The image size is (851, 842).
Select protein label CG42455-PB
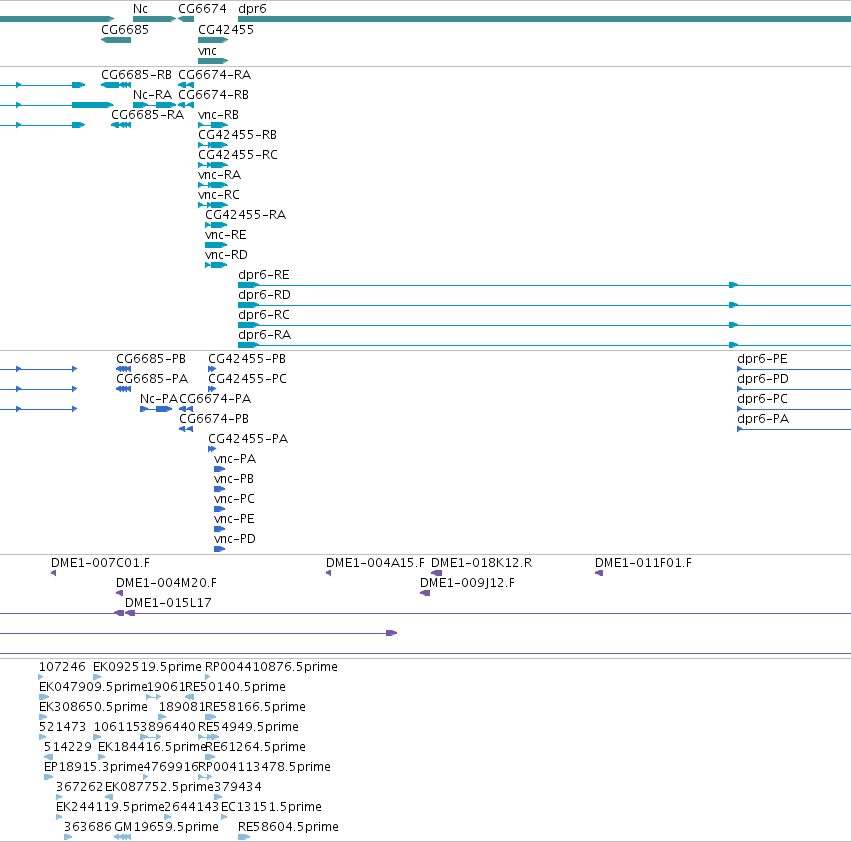tap(247, 359)
